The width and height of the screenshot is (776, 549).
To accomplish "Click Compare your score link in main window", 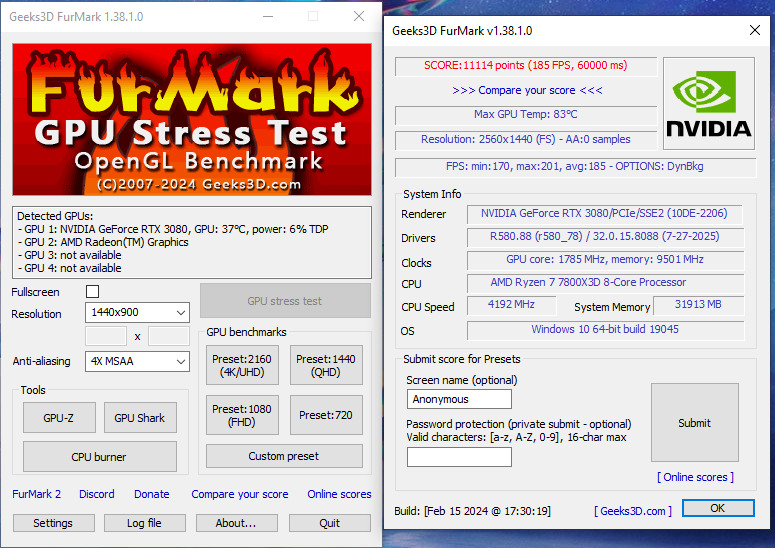I will [x=240, y=494].
